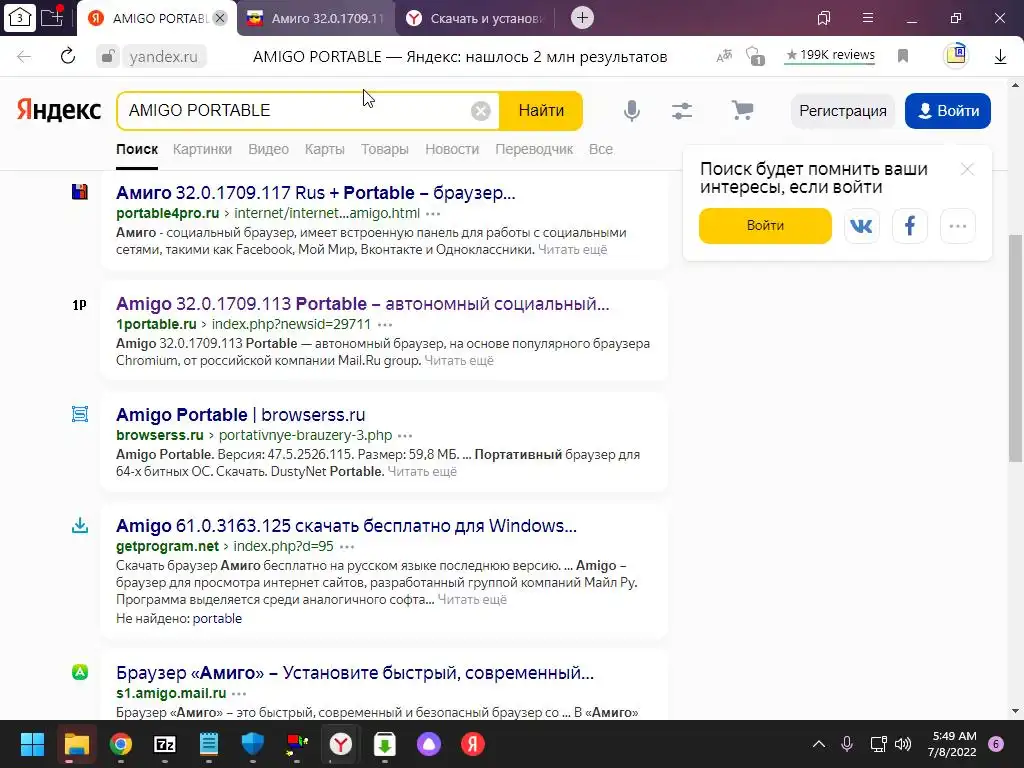Open the Амиго 32.0.1709.117 Rus + Portable result
This screenshot has width=1024, height=768.
pos(315,193)
